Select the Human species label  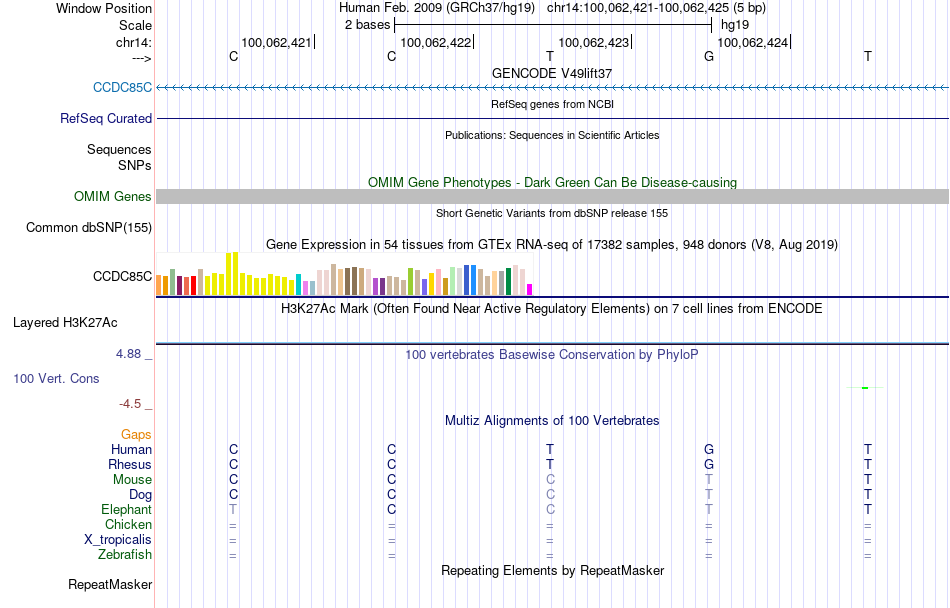[x=131, y=449]
